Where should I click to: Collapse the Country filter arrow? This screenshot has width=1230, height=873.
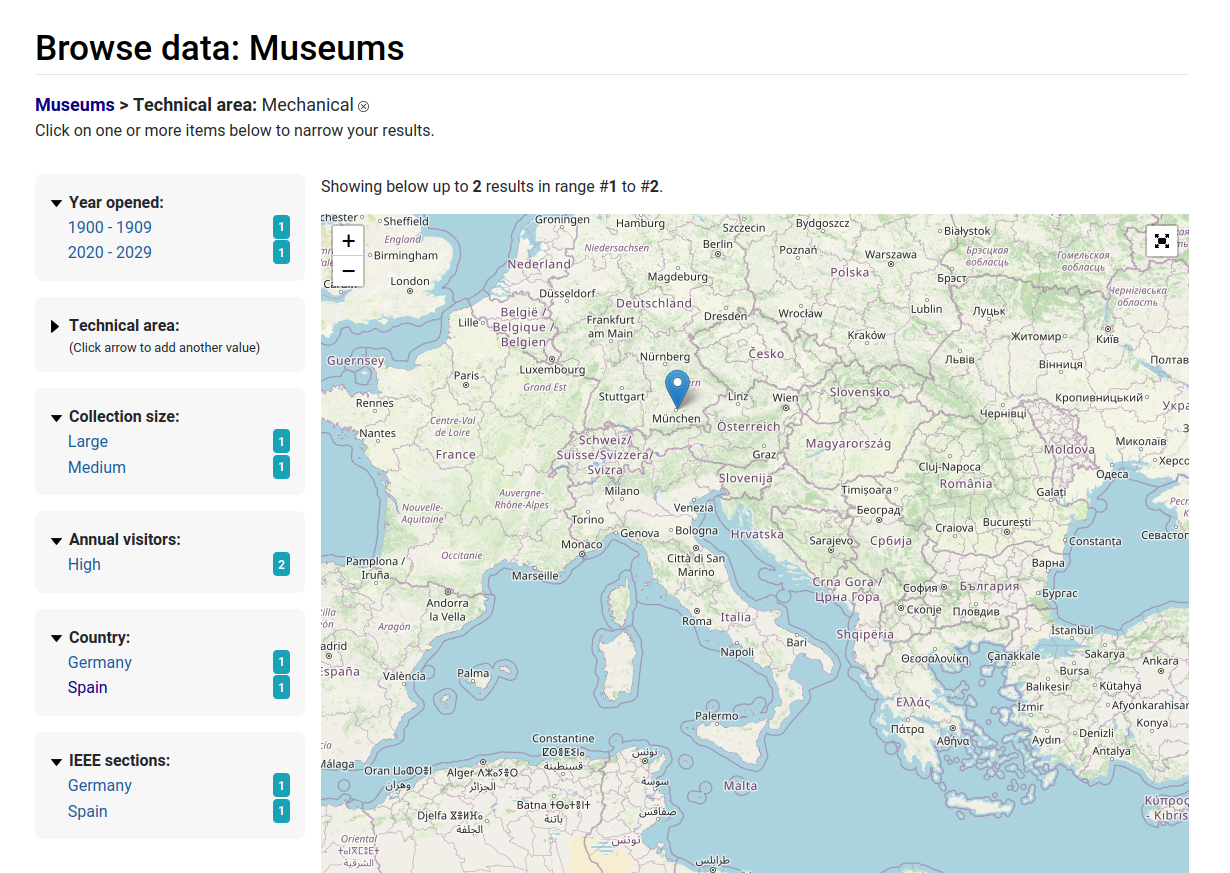(x=56, y=638)
